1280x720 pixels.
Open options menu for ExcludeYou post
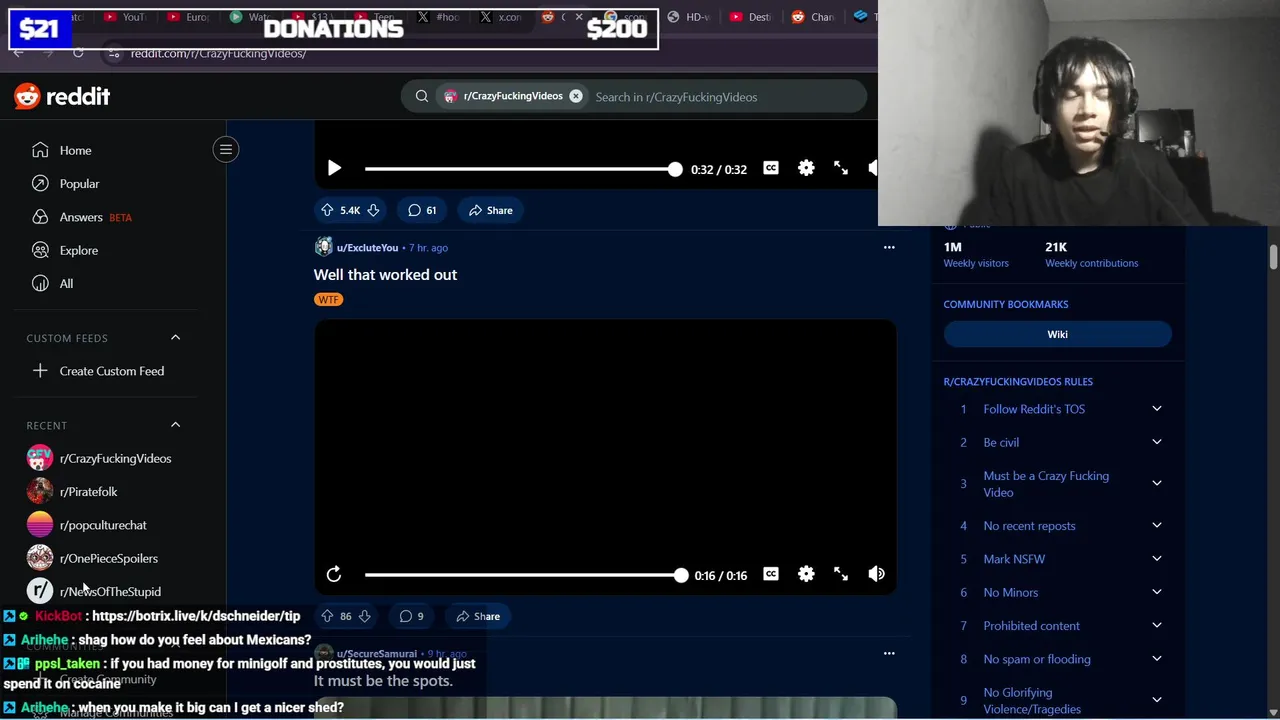coord(889,247)
